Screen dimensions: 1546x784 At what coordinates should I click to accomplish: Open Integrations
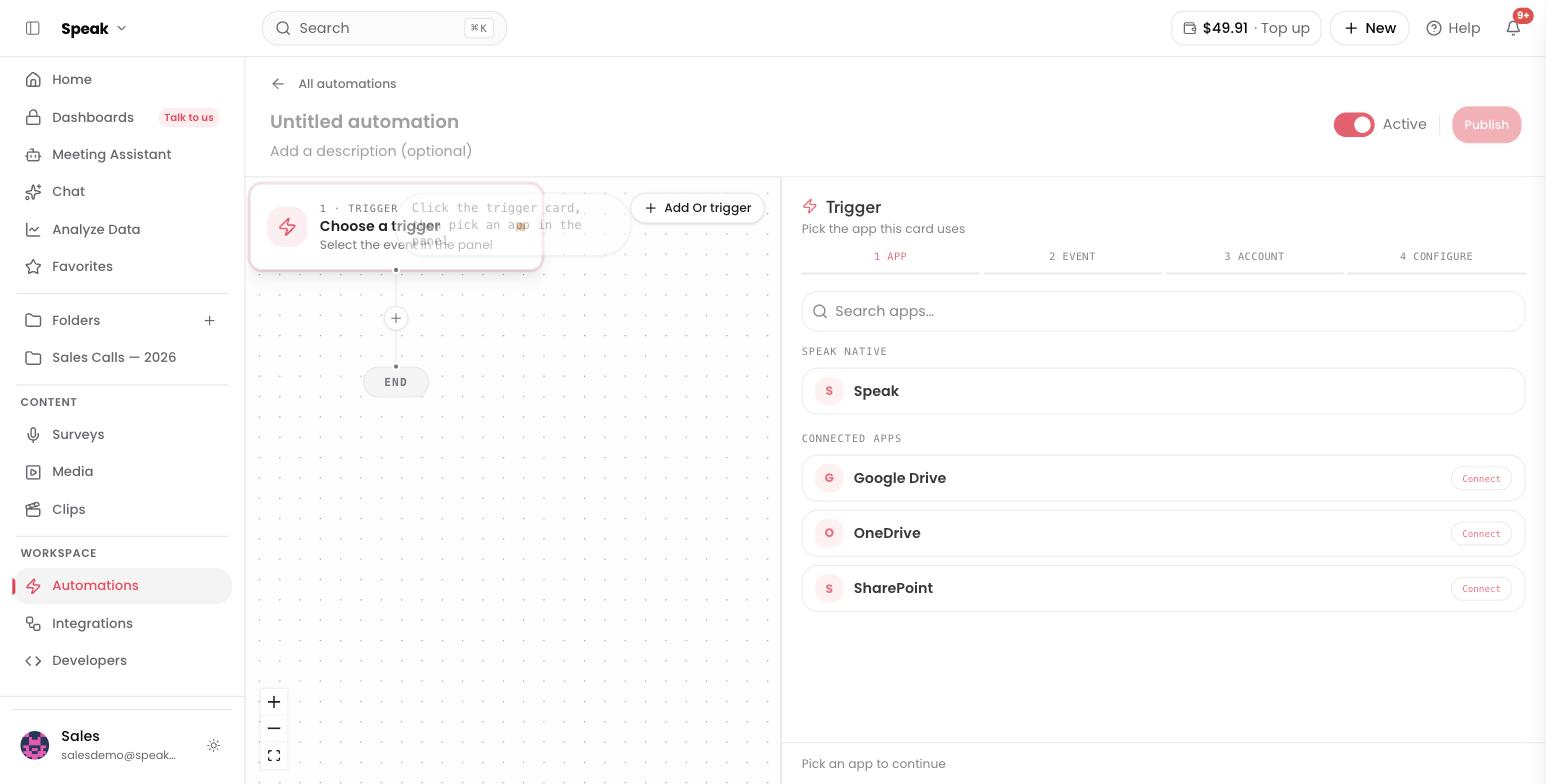(x=122, y=623)
